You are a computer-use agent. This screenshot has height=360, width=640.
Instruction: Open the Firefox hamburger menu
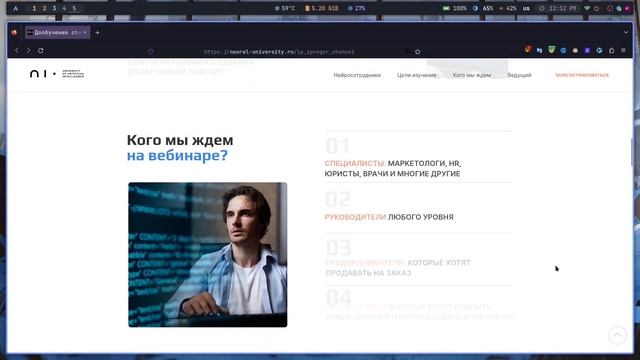623,50
